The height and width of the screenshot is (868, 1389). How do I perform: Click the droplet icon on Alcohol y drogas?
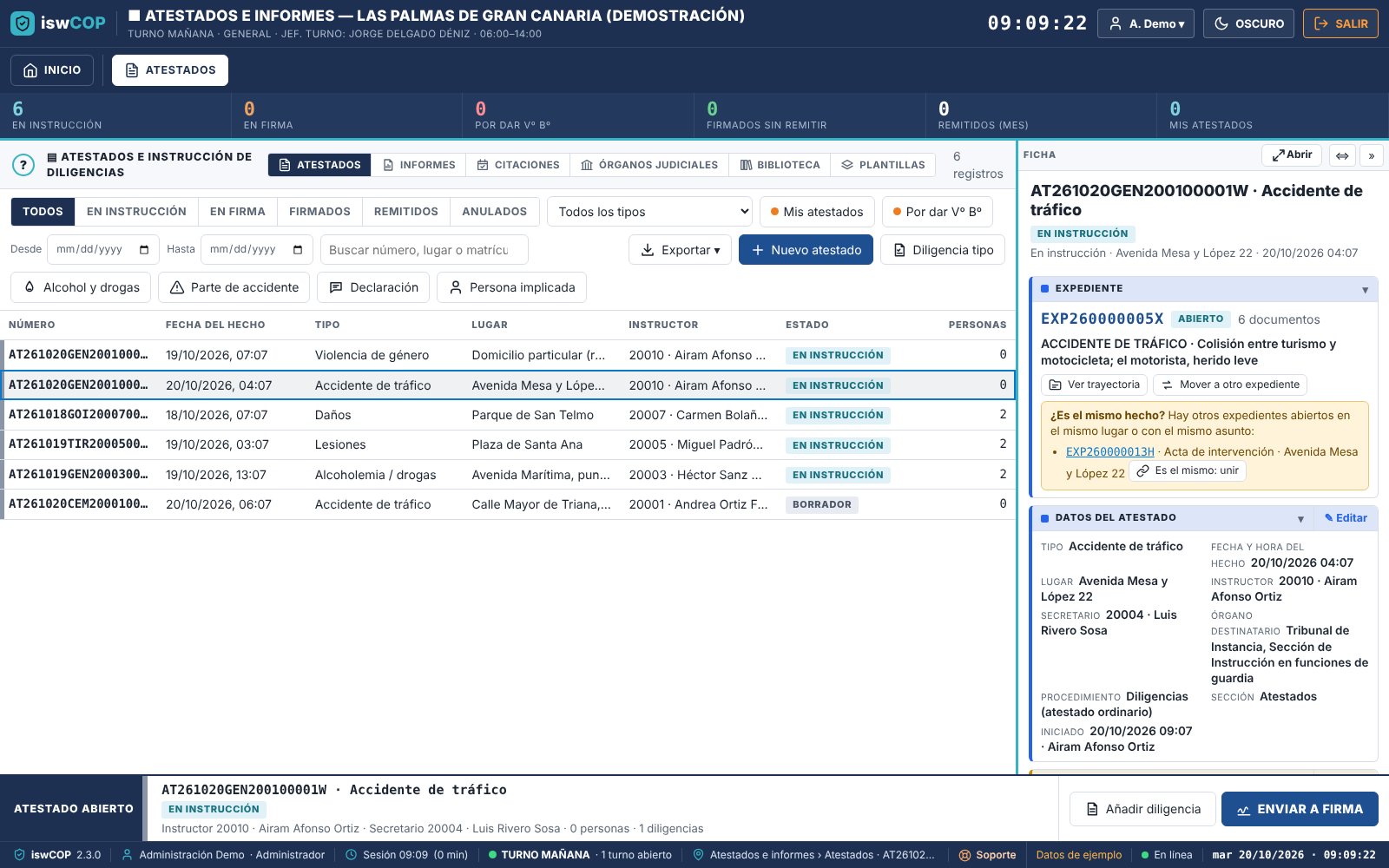coord(30,287)
